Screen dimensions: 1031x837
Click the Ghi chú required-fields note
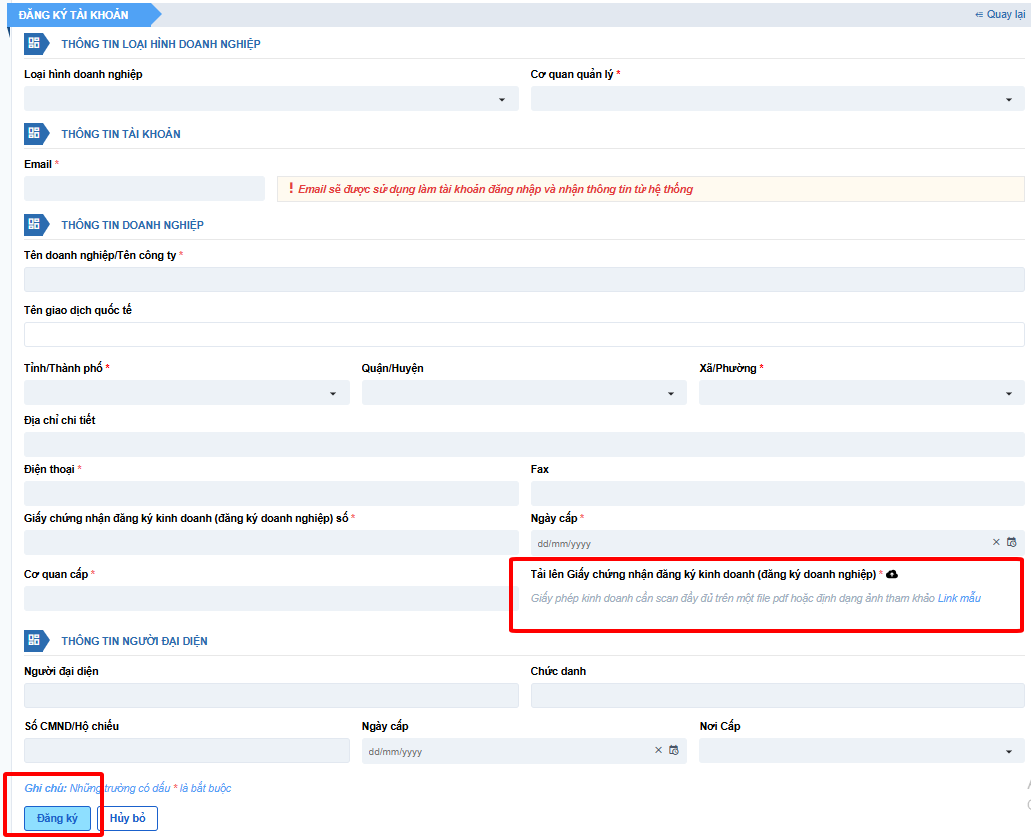pyautogui.click(x=128, y=788)
